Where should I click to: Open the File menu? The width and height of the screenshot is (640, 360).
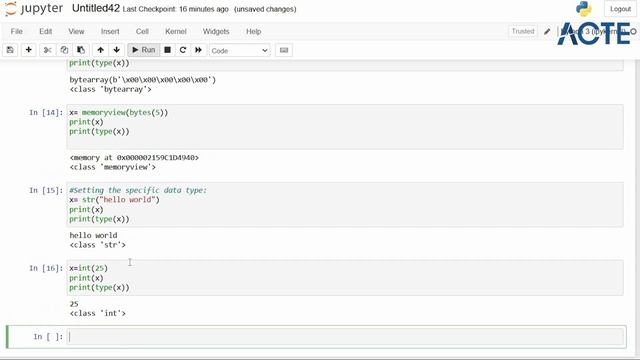(17, 31)
